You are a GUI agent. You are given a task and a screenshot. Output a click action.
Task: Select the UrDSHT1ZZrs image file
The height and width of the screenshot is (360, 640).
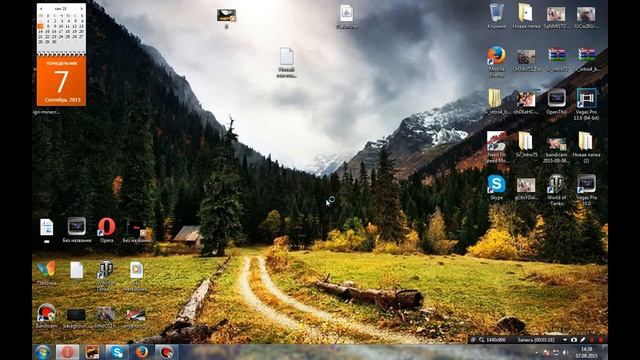coord(526,56)
